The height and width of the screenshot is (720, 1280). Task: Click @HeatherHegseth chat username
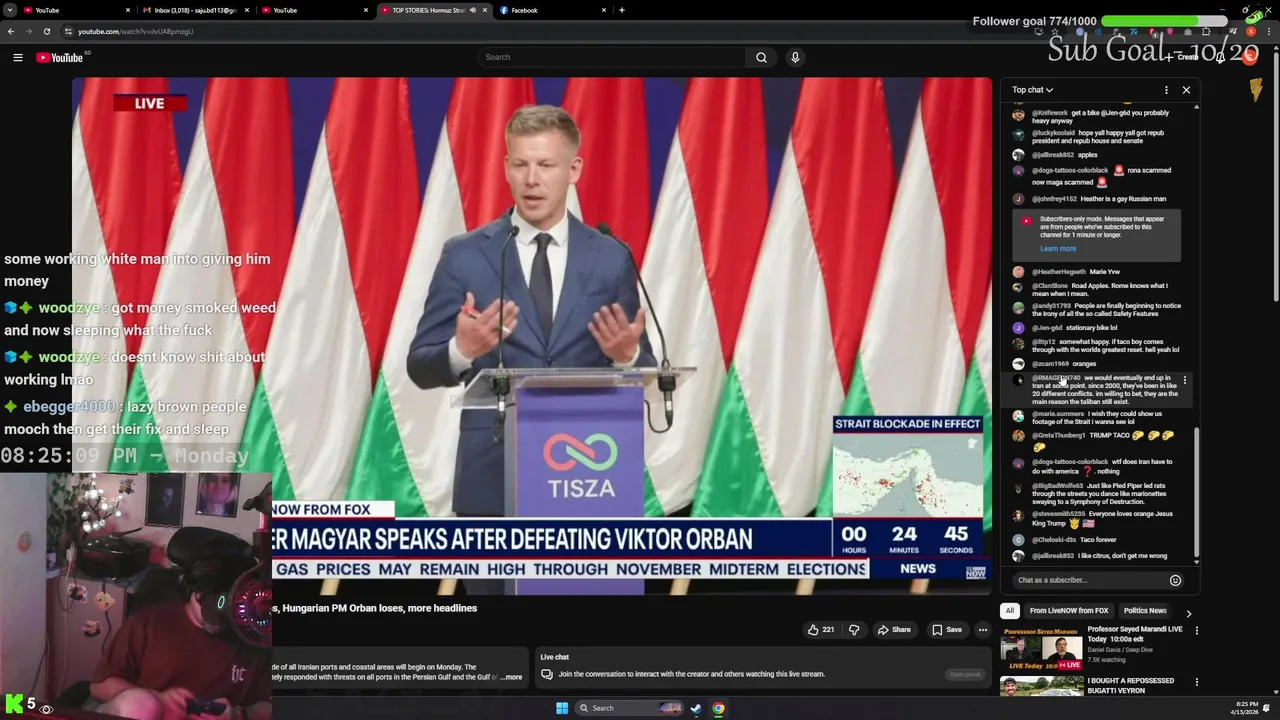point(1059,272)
